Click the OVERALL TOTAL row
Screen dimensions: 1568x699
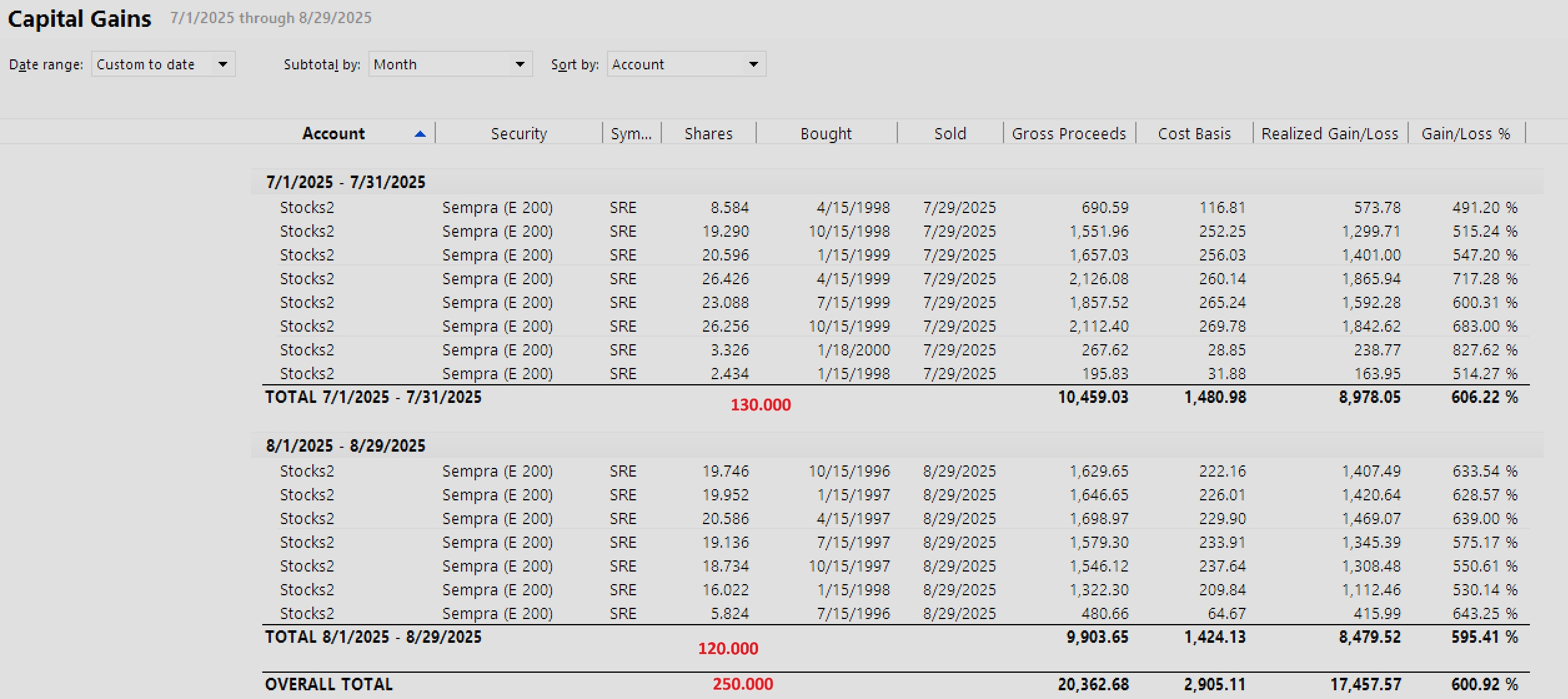click(328, 684)
